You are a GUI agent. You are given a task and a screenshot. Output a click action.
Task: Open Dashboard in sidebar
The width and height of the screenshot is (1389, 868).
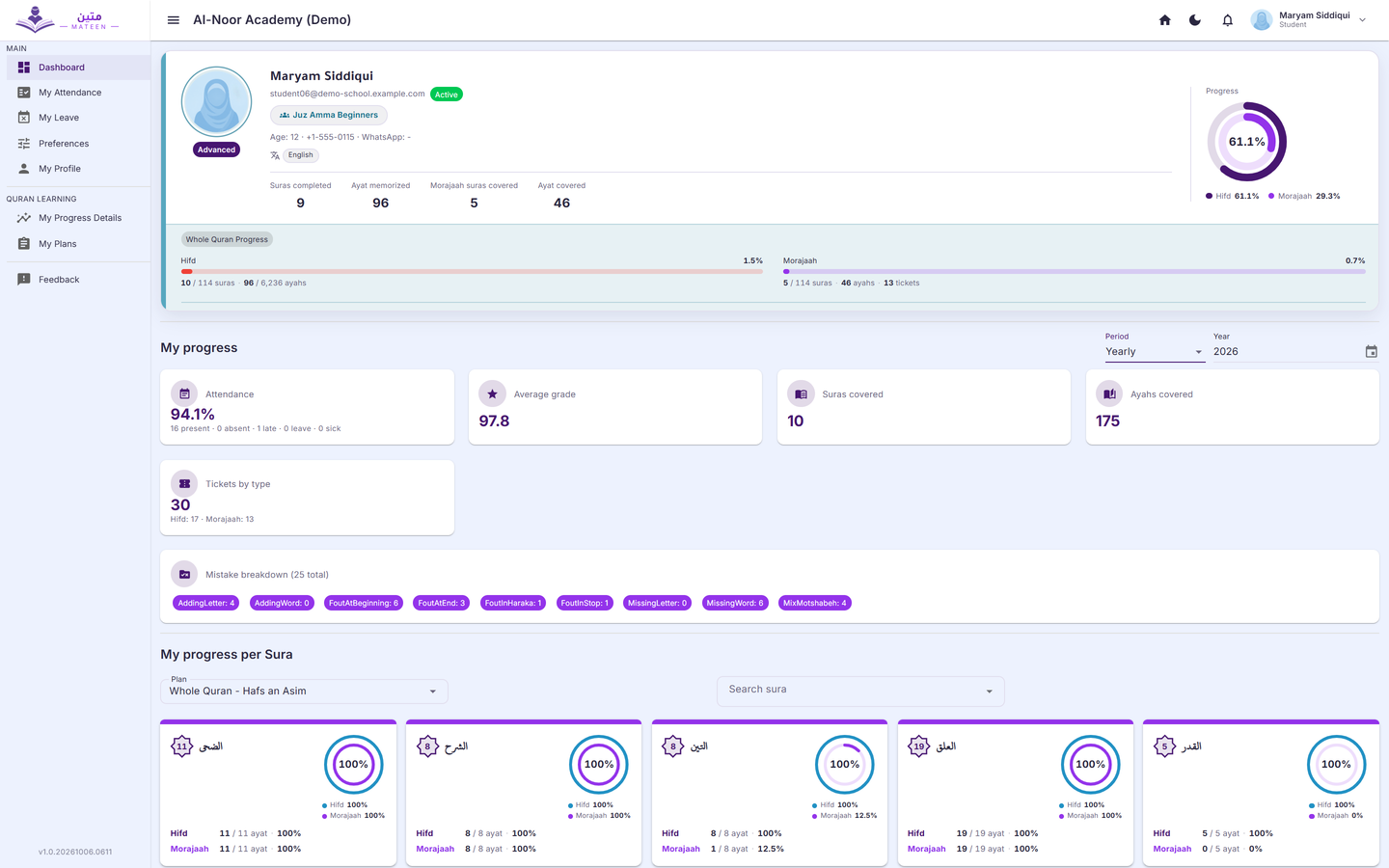[x=78, y=68]
